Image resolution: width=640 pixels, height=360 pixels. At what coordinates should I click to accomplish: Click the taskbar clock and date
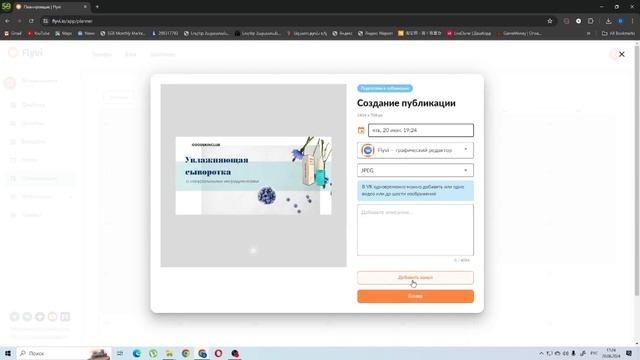pos(611,353)
